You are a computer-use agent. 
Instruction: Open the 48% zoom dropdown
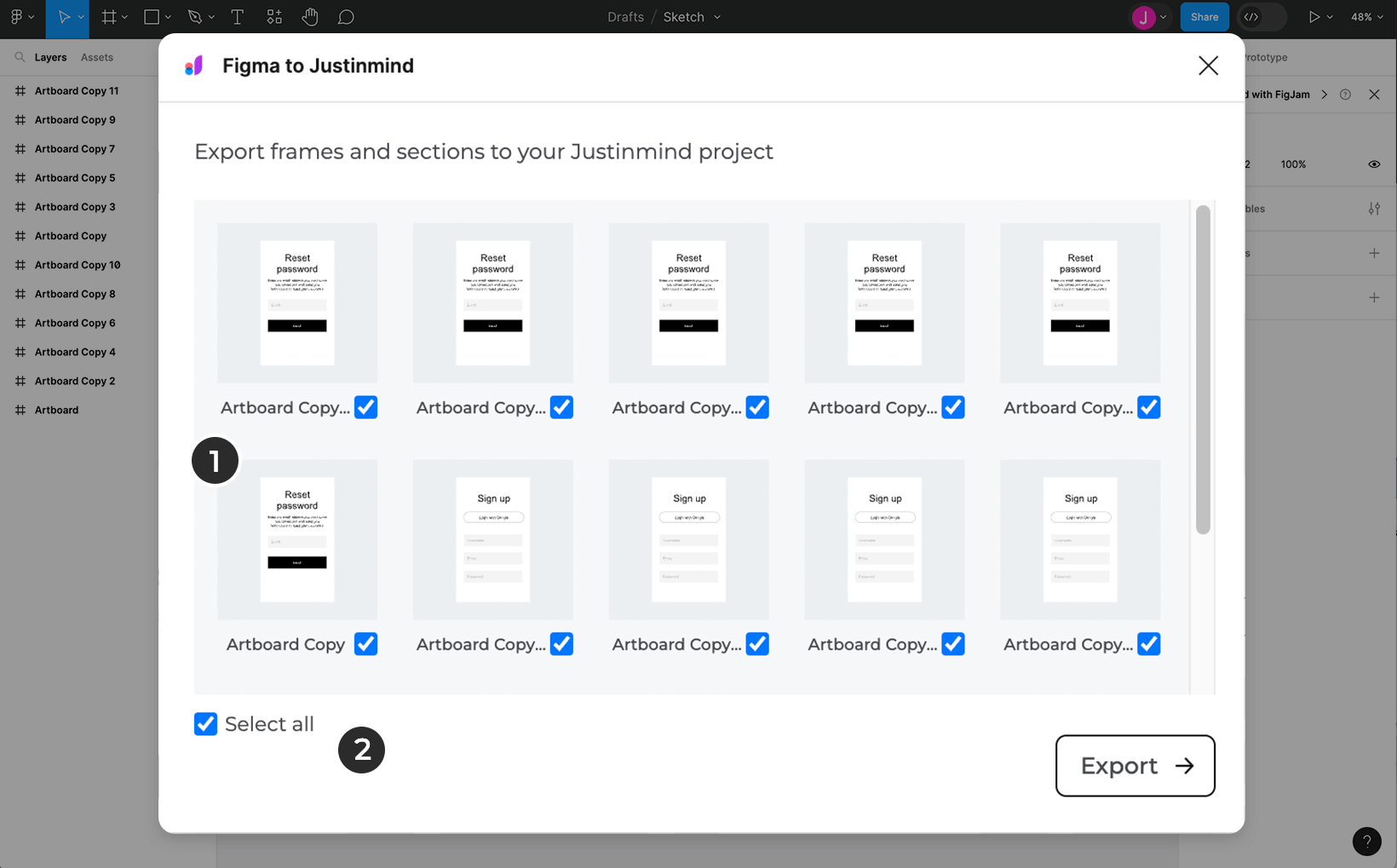1366,17
